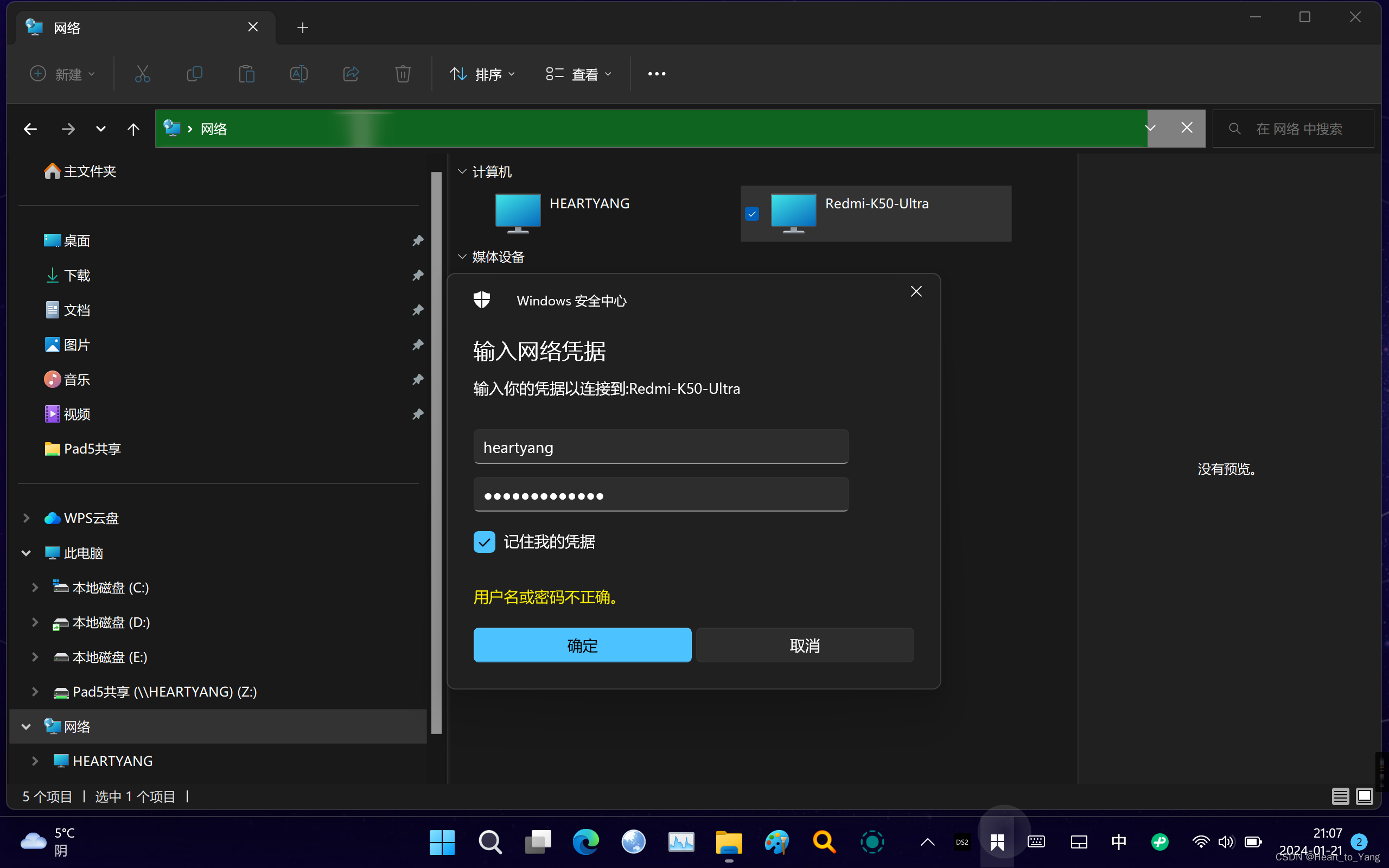Expand Local Disk (C:) tree node
Screen dimensions: 1389x868
coord(35,588)
